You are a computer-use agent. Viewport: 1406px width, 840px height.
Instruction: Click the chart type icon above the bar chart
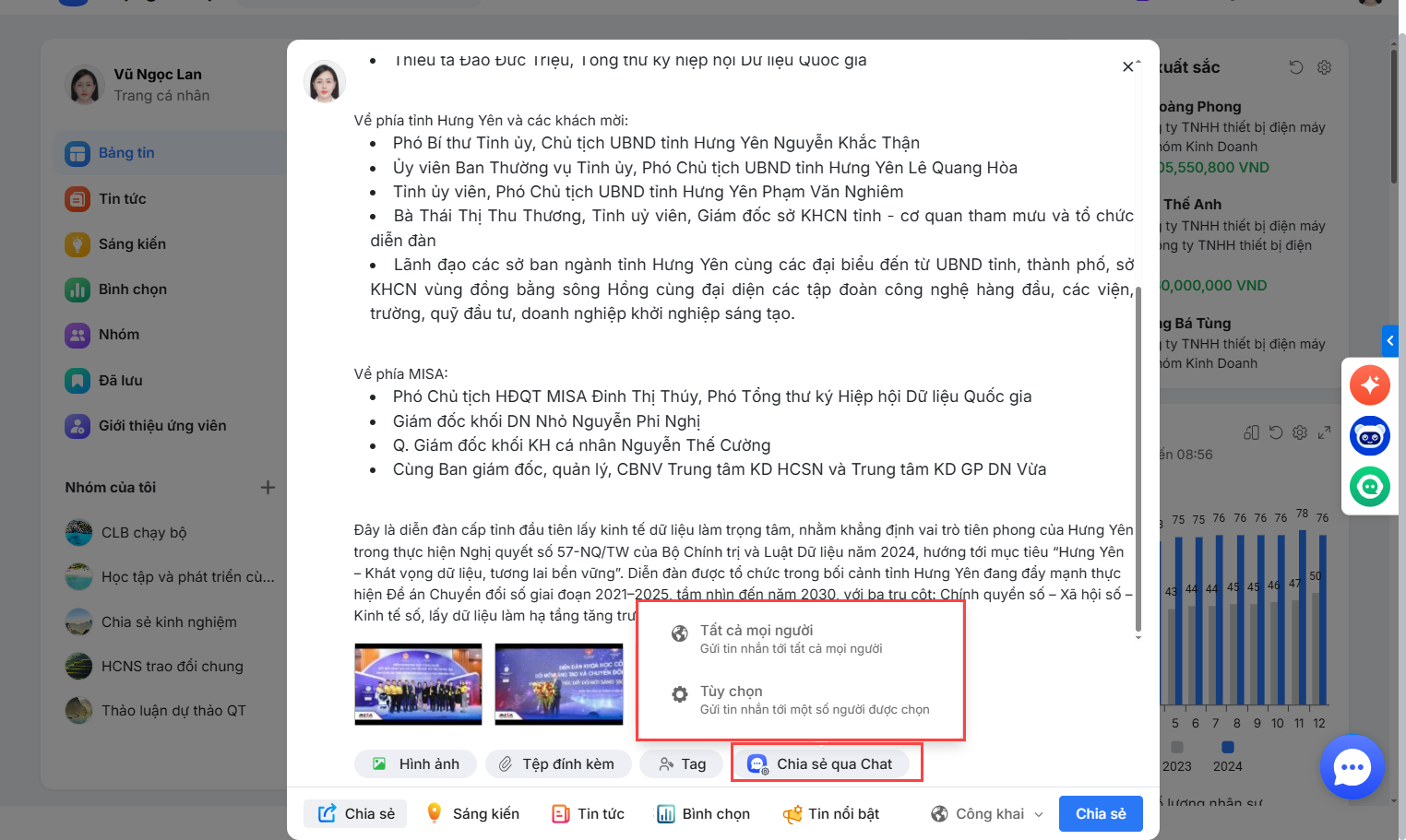click(x=1251, y=432)
